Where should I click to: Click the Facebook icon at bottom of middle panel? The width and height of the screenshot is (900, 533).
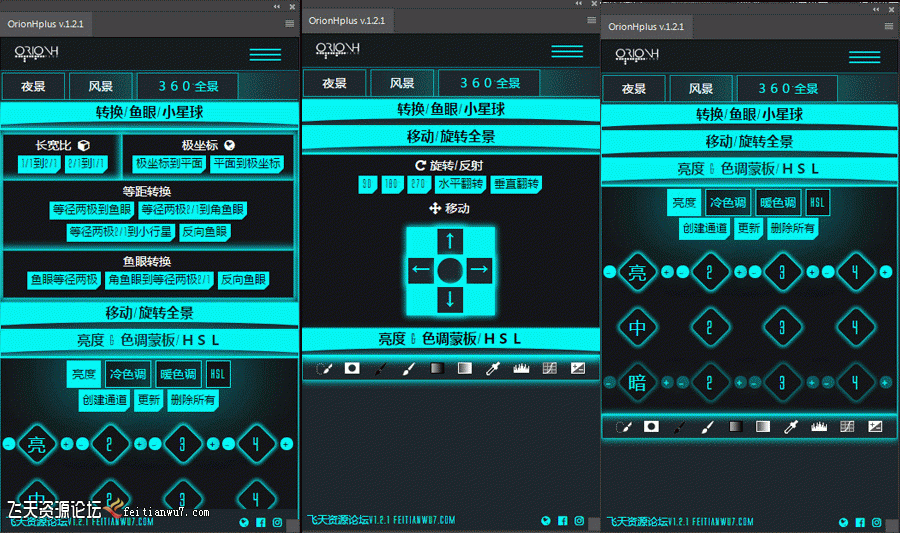click(563, 520)
